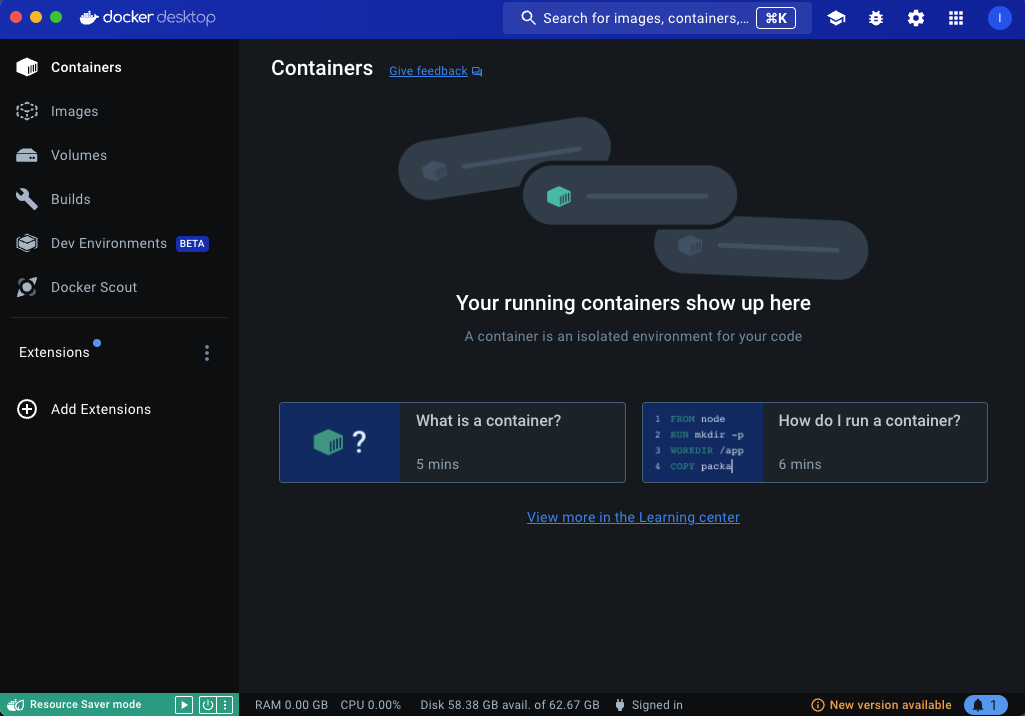Click the Docker Scout icon
The height and width of the screenshot is (716, 1025).
click(27, 287)
